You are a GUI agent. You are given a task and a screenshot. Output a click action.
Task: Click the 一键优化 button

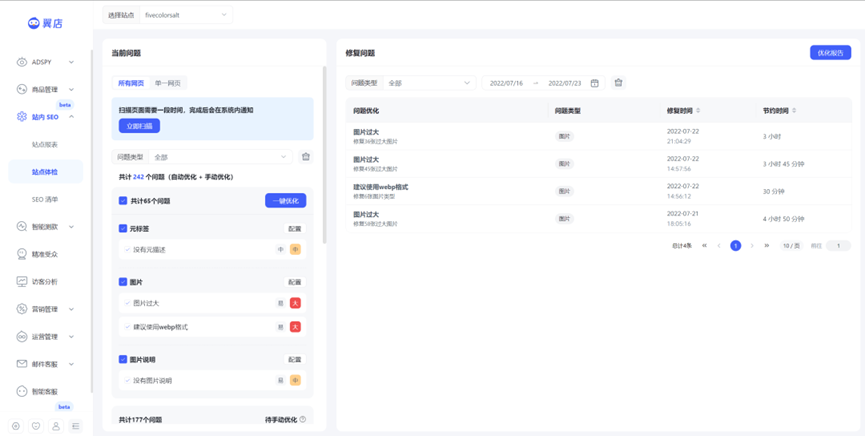[x=285, y=201]
